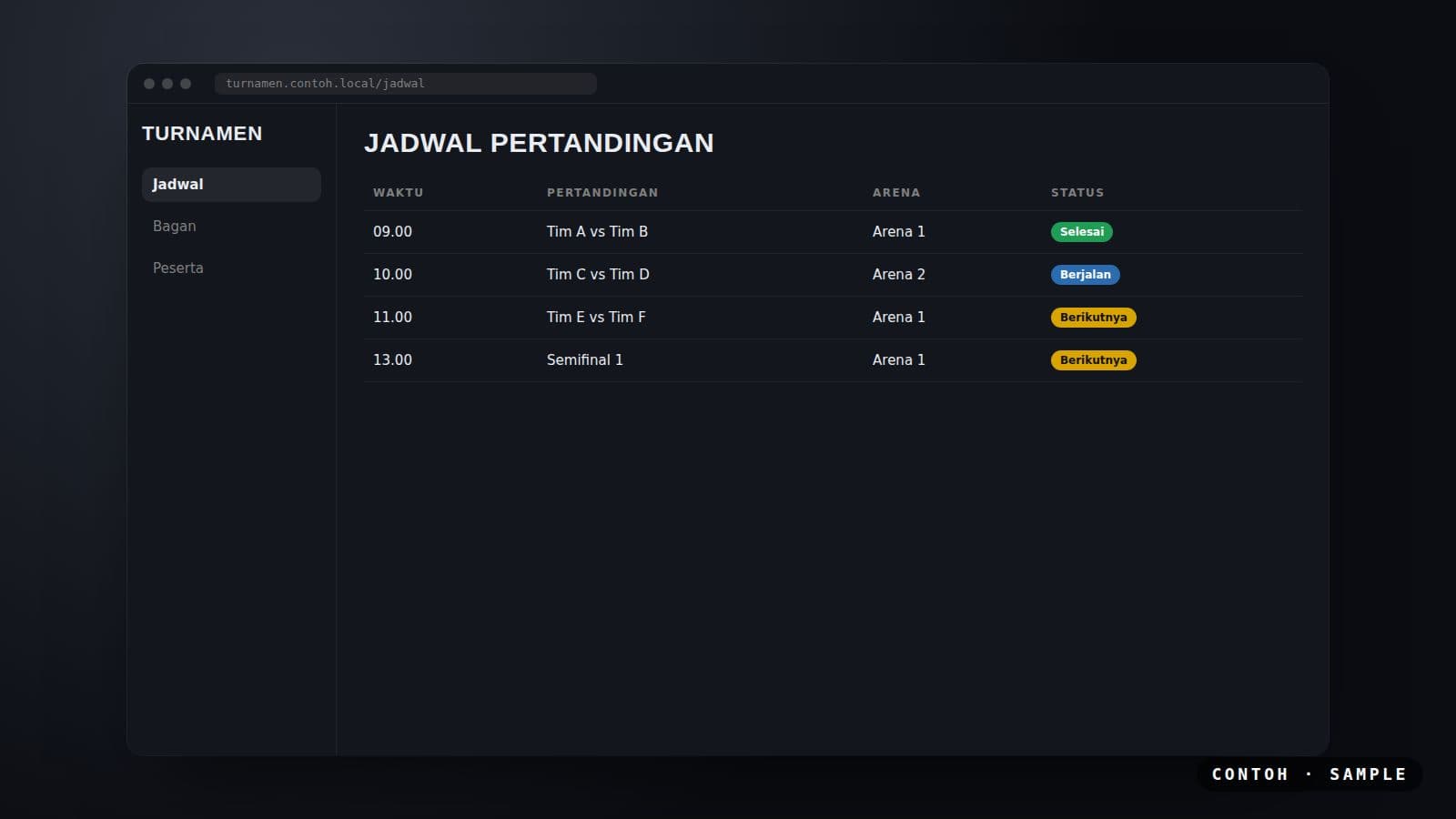Select the 13.00 time cell
This screenshot has width=1456, height=819.
(x=392, y=360)
